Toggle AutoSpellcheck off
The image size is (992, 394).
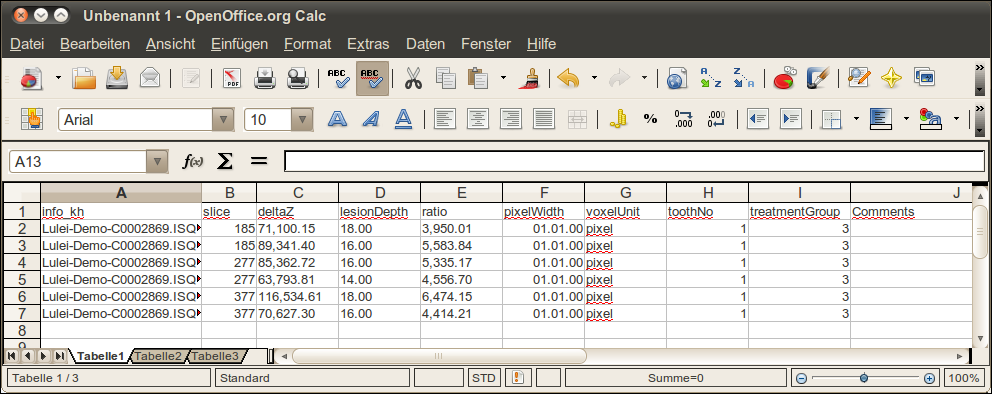click(373, 78)
